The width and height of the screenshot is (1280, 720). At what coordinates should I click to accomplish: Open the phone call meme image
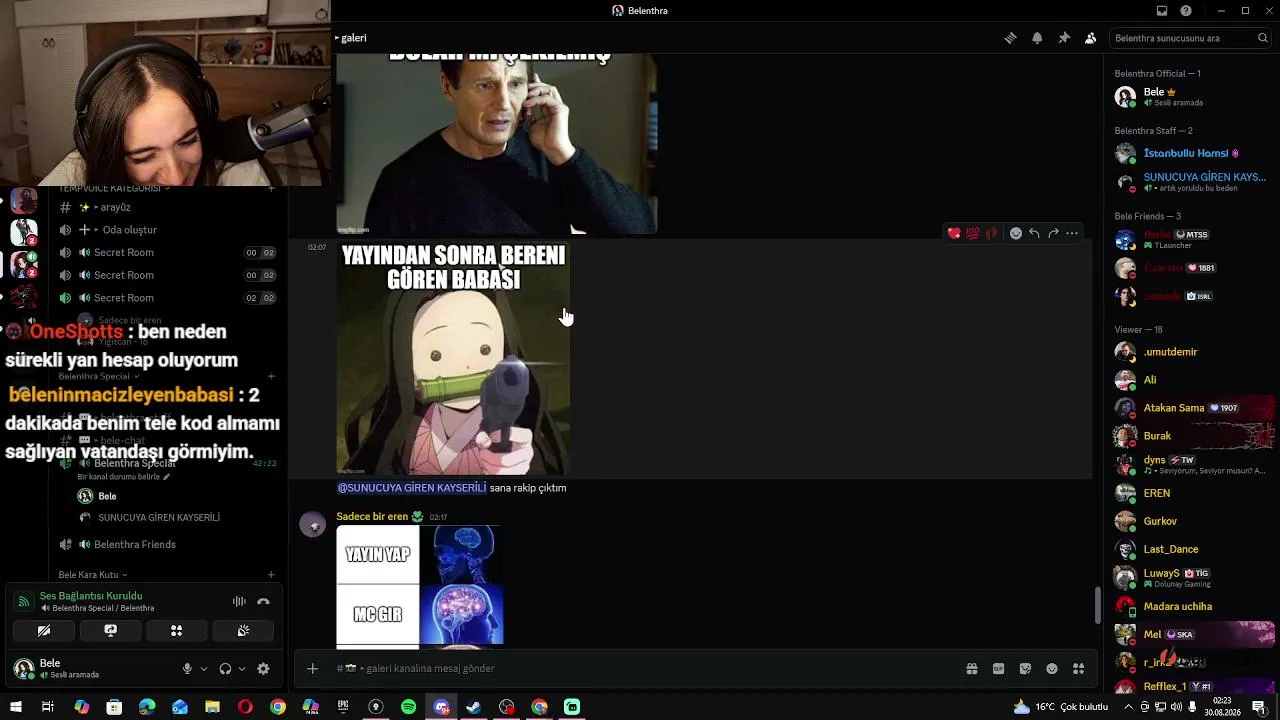point(496,144)
